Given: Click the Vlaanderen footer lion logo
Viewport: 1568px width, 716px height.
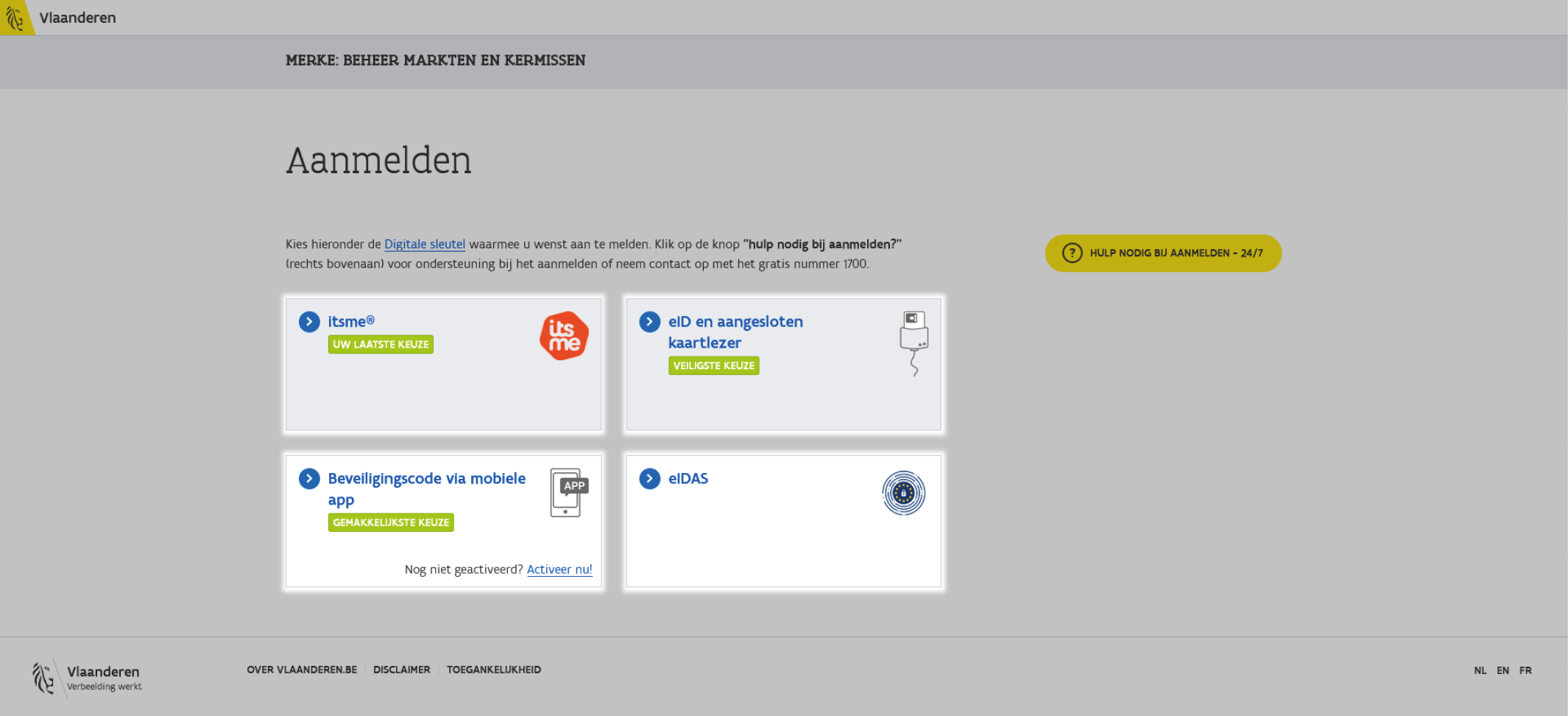Looking at the screenshot, I should pos(43,677).
